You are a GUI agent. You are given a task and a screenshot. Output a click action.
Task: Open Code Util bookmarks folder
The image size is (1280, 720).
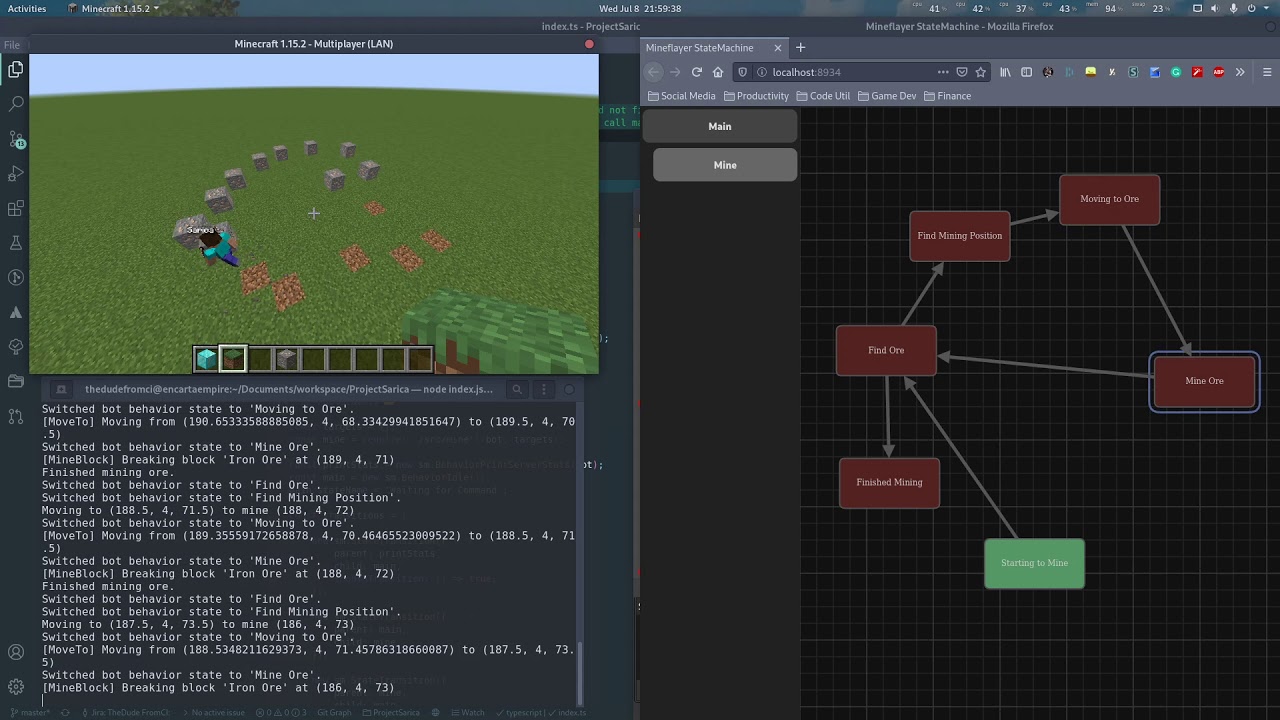click(x=823, y=96)
